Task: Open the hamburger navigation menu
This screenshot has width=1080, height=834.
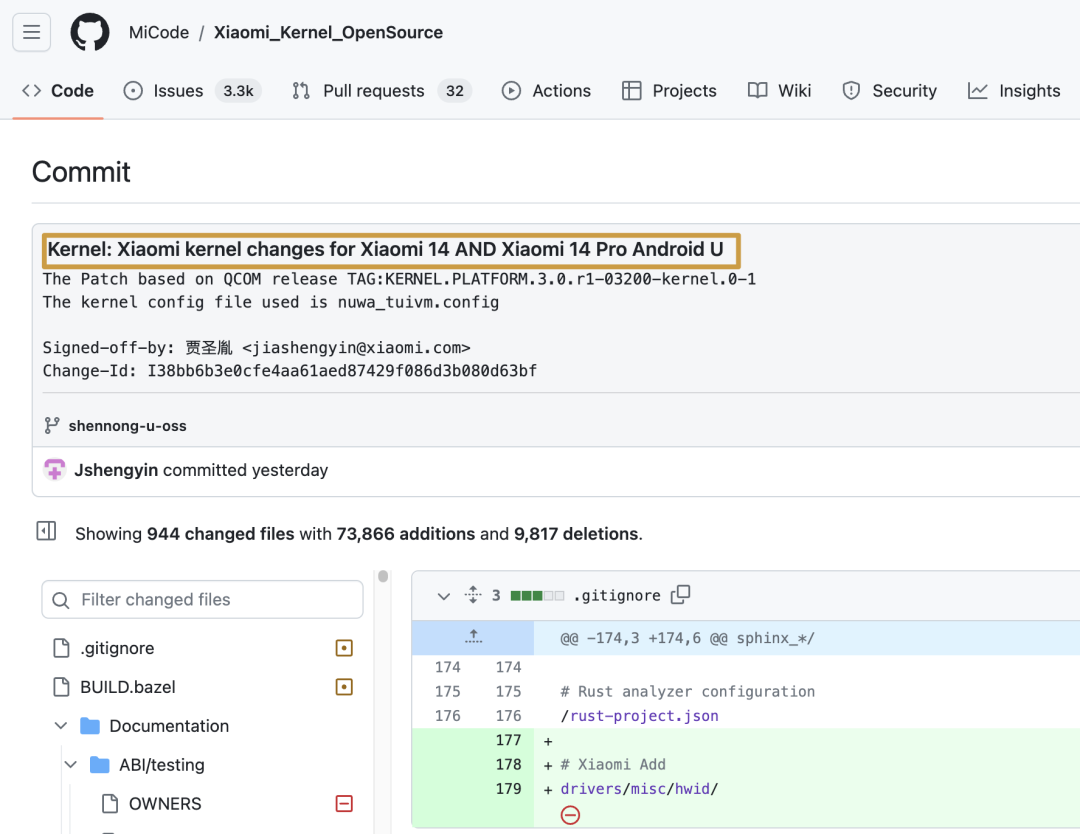Action: click(x=32, y=32)
